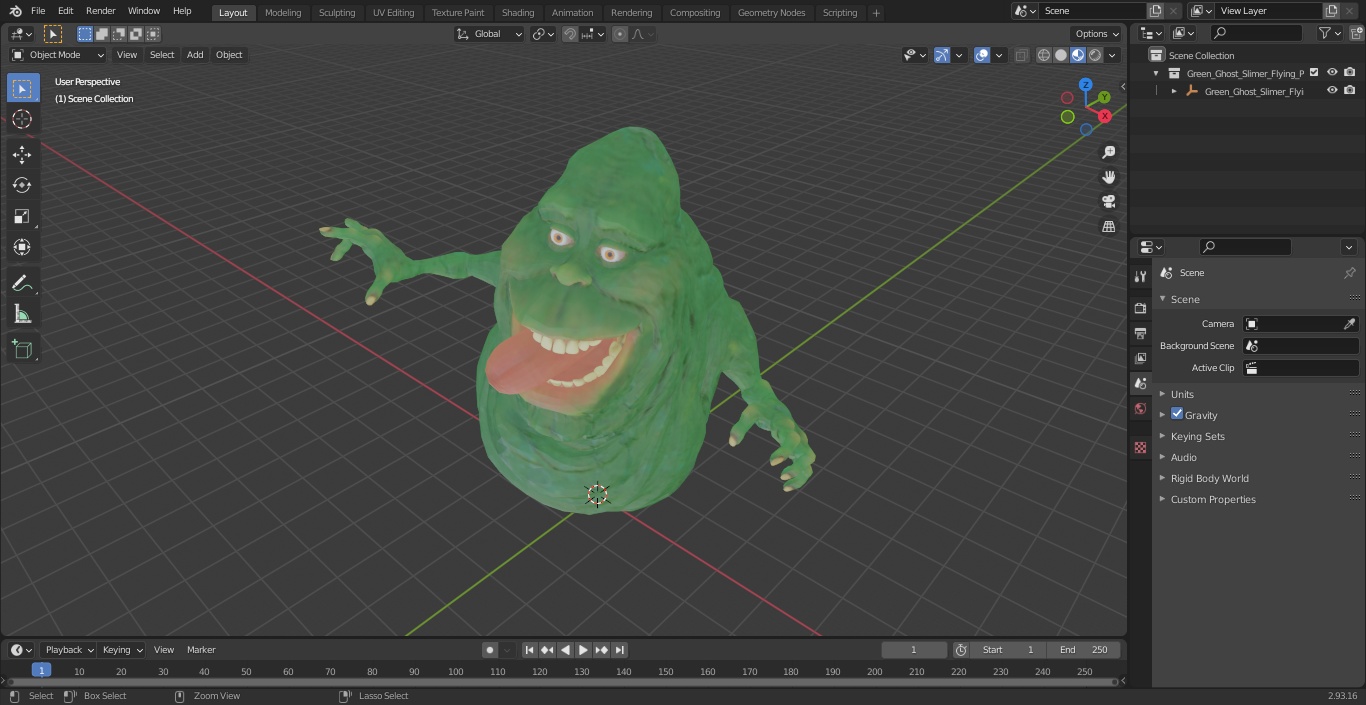
Task: Activate the Rotate tool
Action: coord(22,185)
